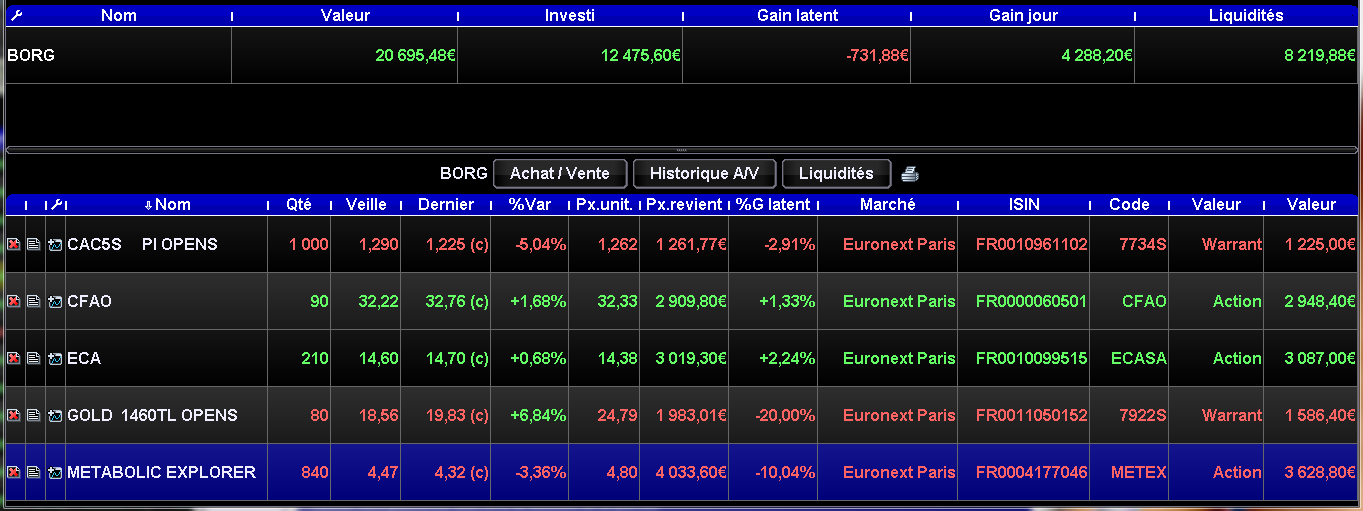1363x511 pixels.
Task: Click the daily gain 4 288,20€
Action: pyautogui.click(x=1097, y=56)
